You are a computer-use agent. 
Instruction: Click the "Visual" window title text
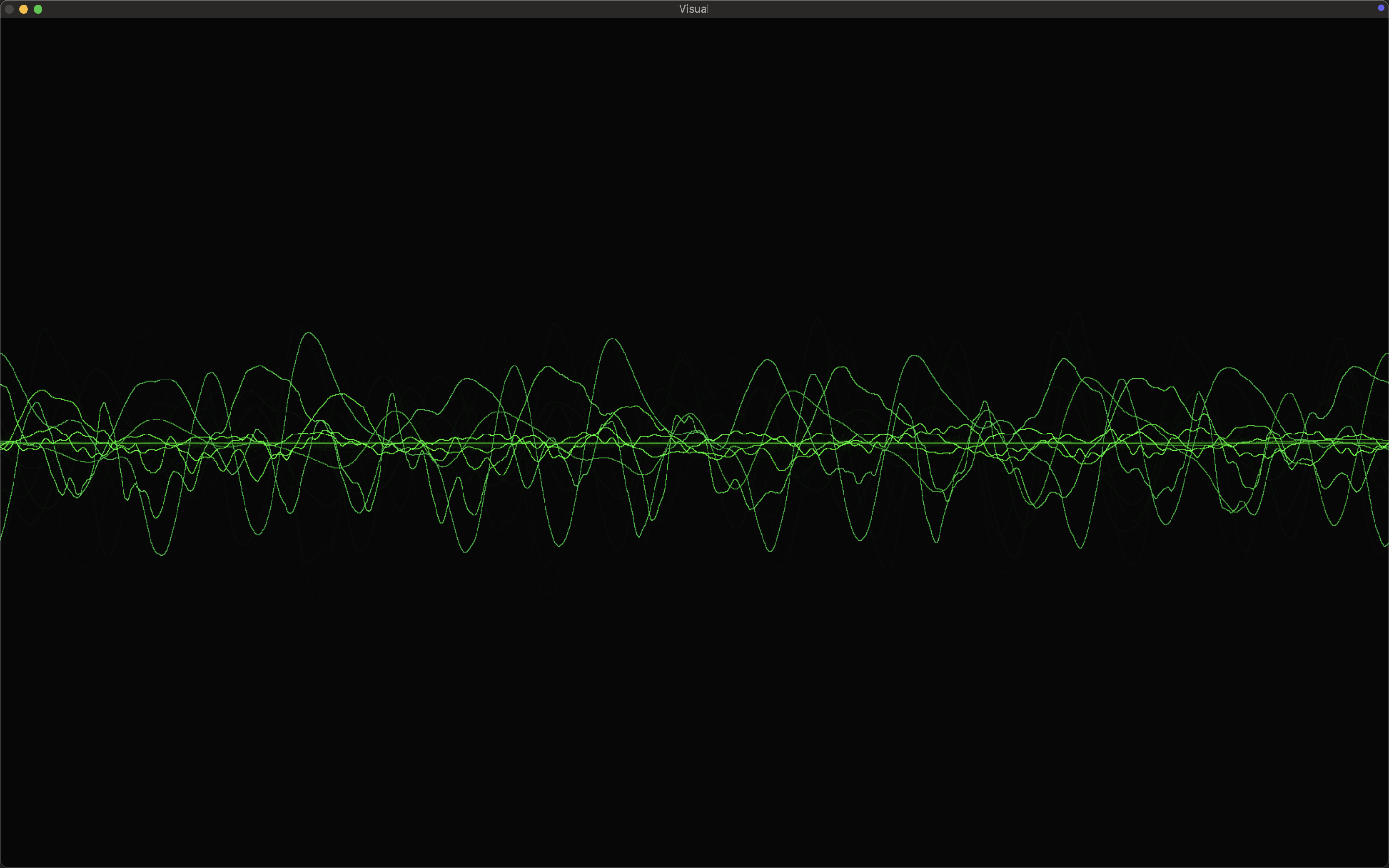click(x=694, y=9)
